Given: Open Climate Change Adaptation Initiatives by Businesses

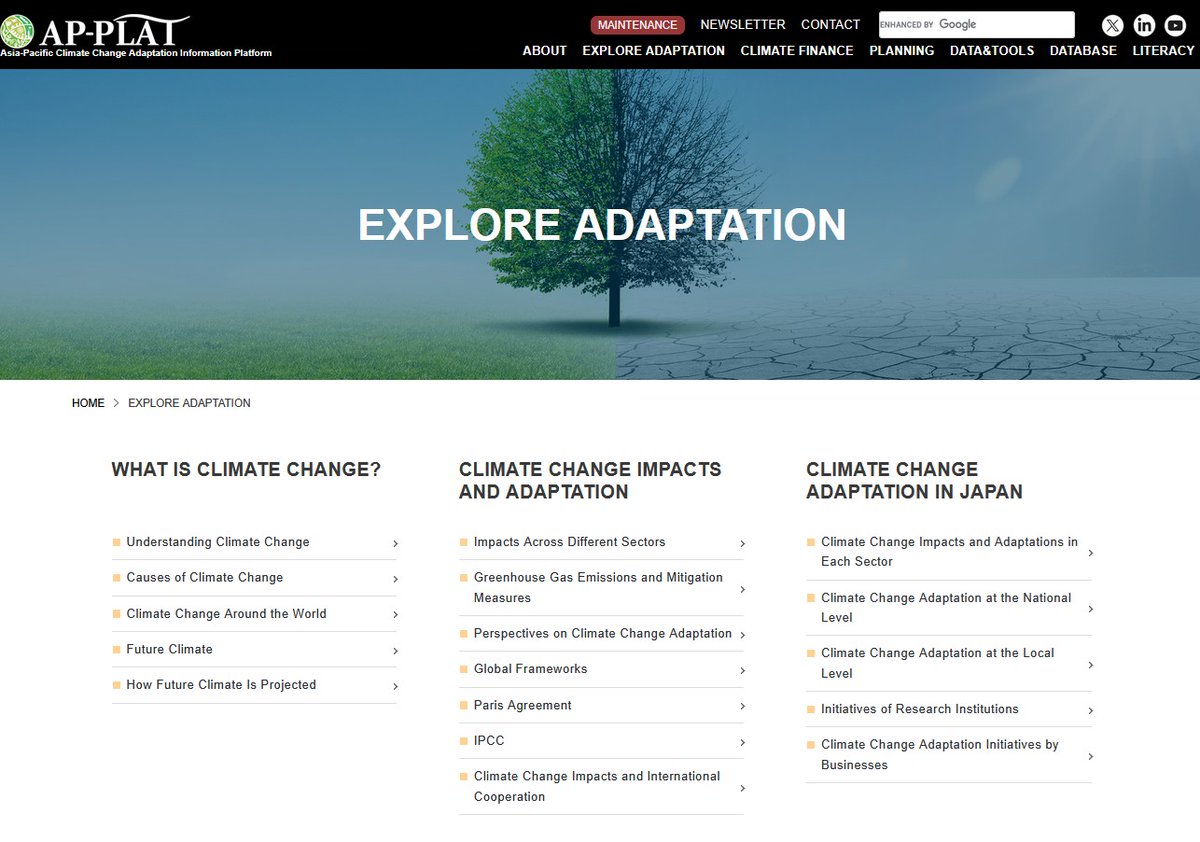Looking at the screenshot, I should click(x=940, y=755).
